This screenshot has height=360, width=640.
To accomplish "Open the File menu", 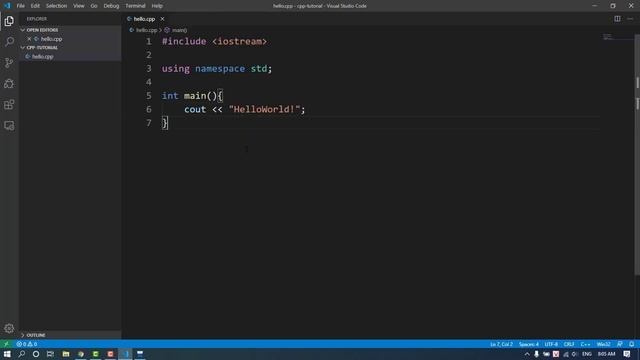I will click(x=20, y=6).
